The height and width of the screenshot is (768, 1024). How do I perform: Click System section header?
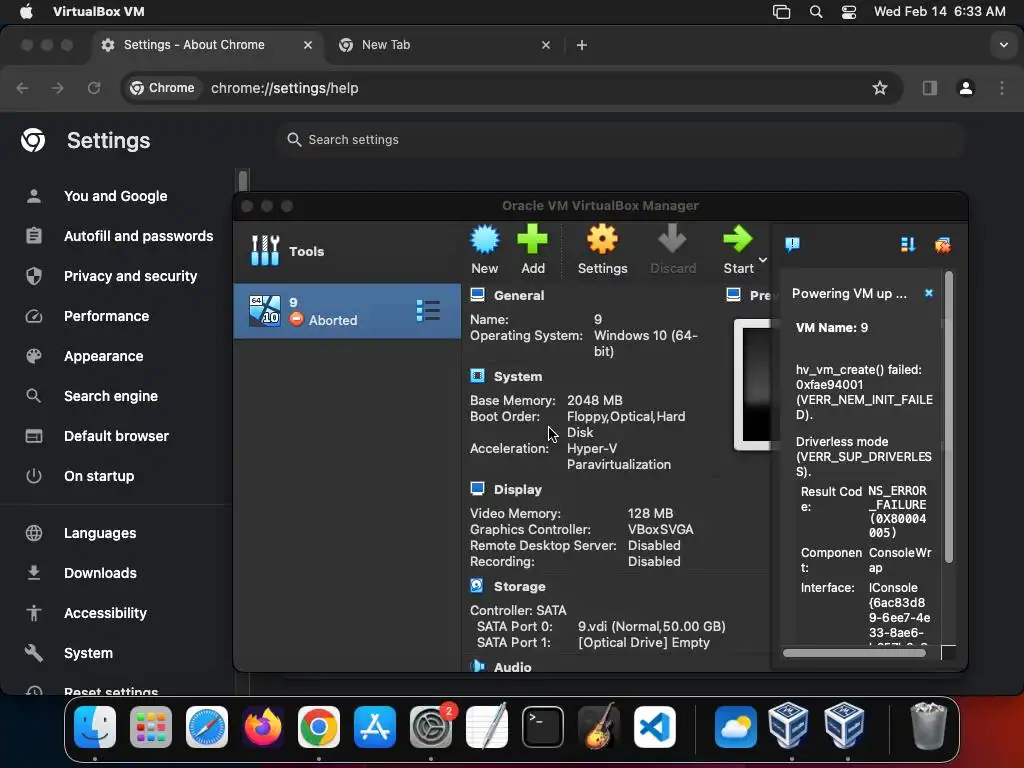coord(518,377)
